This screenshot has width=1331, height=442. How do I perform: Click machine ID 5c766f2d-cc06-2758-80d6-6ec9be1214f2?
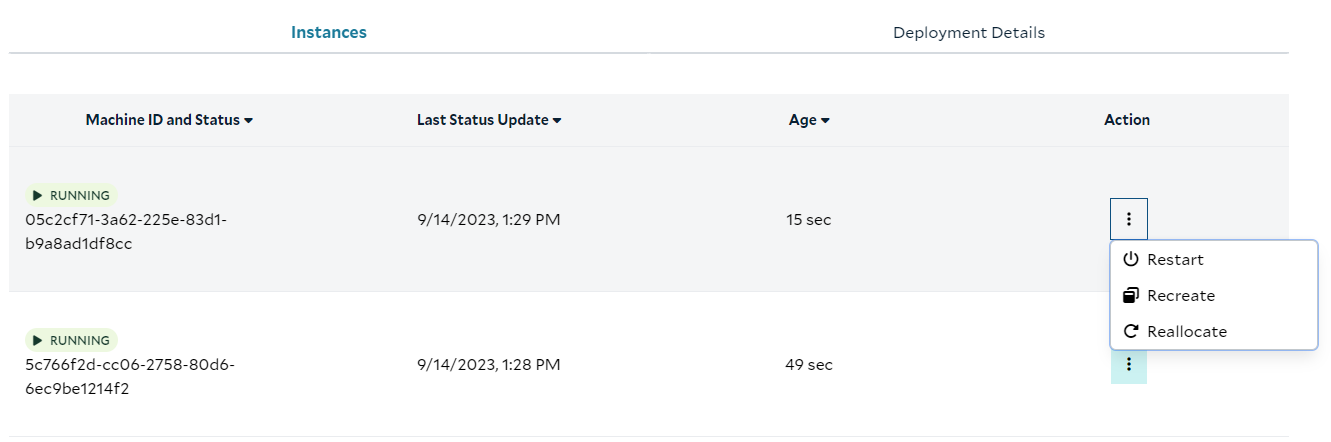(130, 376)
